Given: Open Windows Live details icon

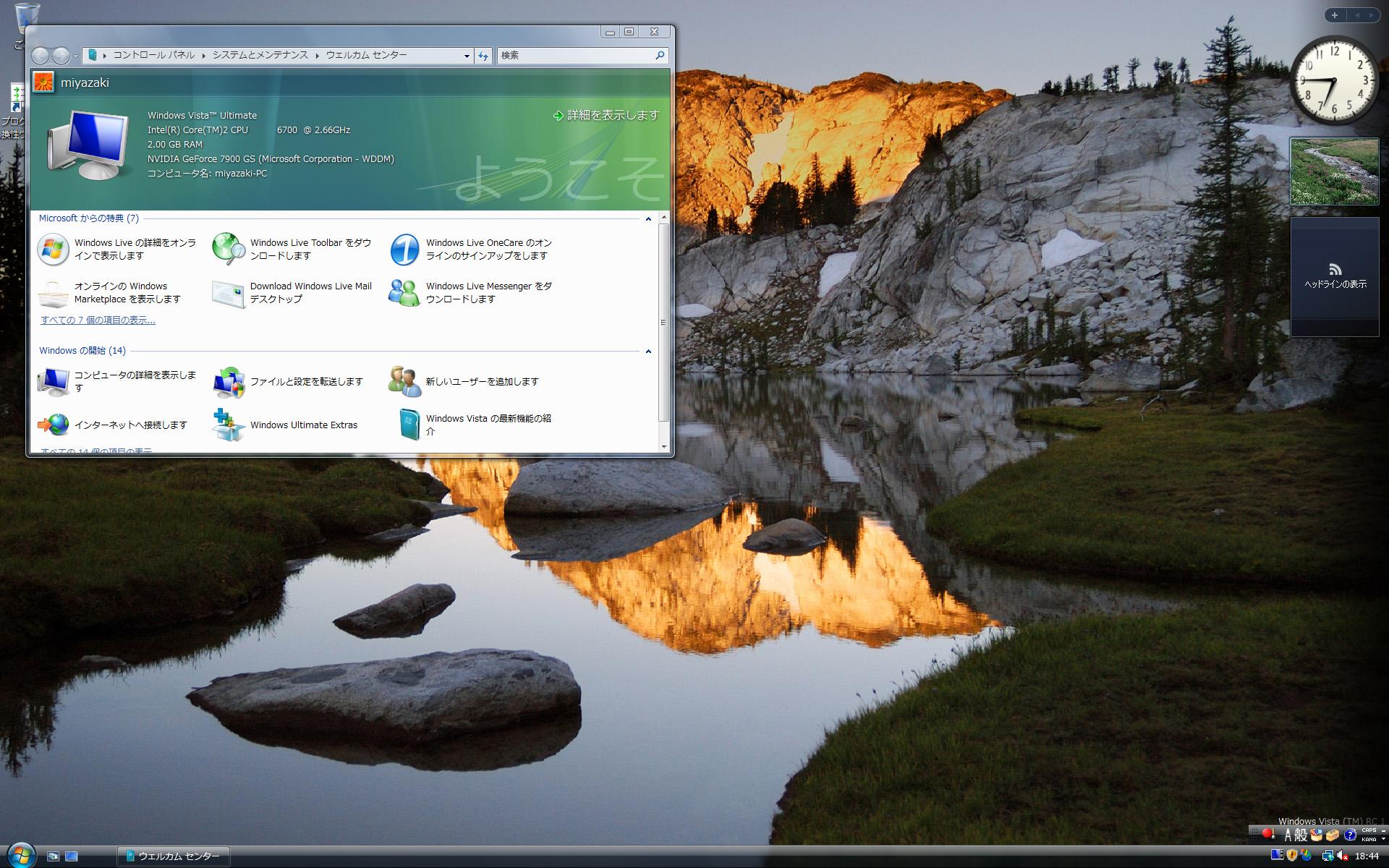Looking at the screenshot, I should tap(53, 250).
